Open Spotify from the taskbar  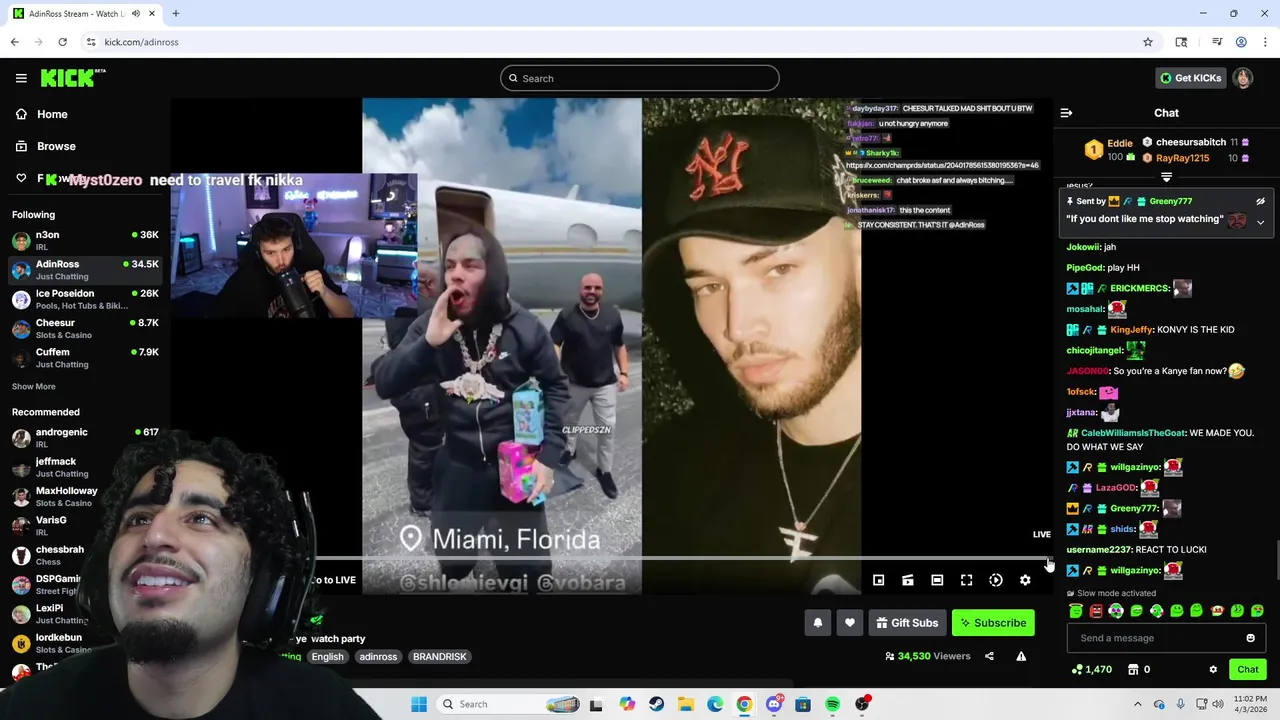point(832,704)
